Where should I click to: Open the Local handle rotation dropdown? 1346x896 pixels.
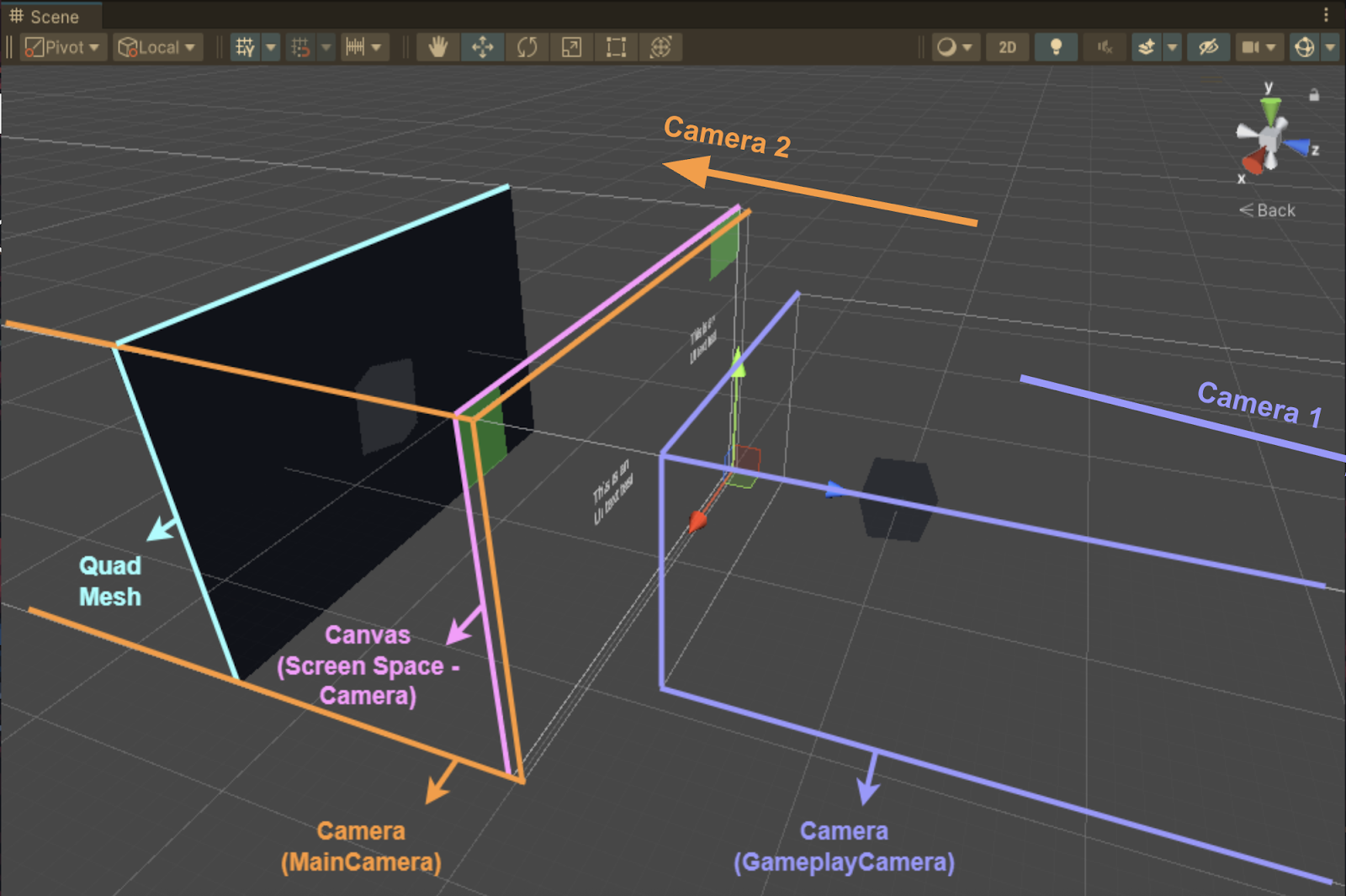click(158, 47)
